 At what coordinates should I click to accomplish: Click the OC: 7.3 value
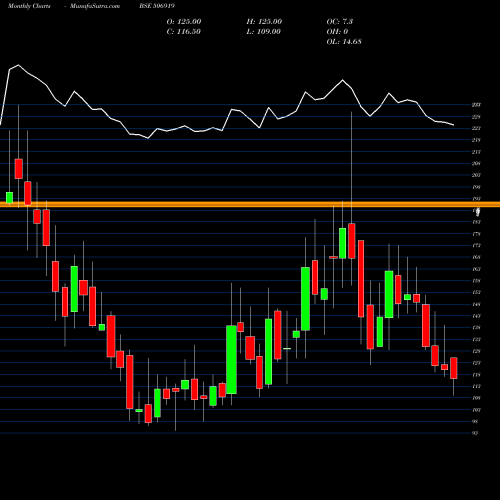(x=340, y=22)
